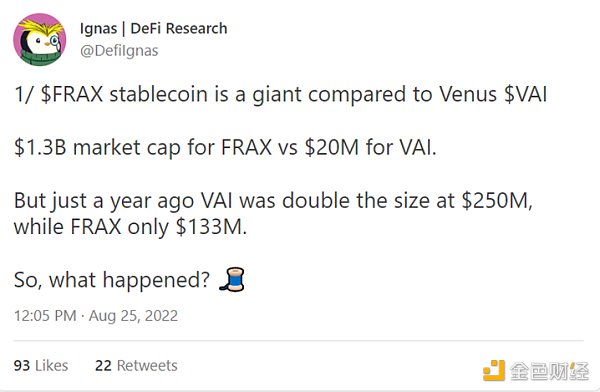The image size is (600, 392).
Task: Click the tweet's first line about FRAX stablecoin
Action: [x=281, y=94]
